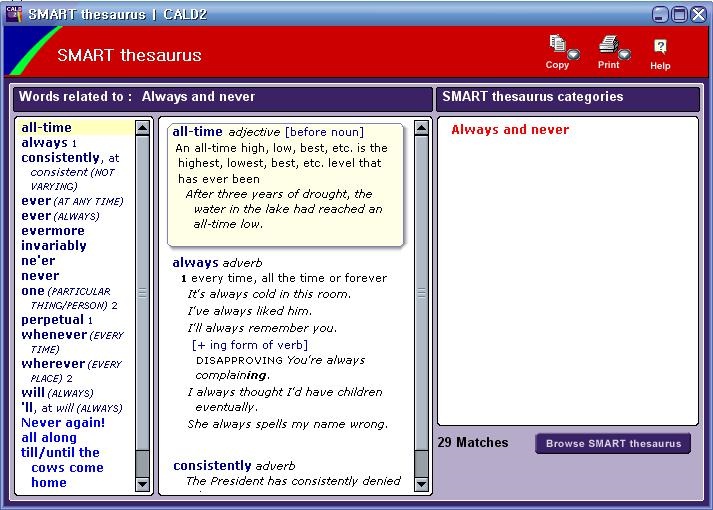
Task: Maximize the SMART thesaurus window
Action: tap(679, 14)
